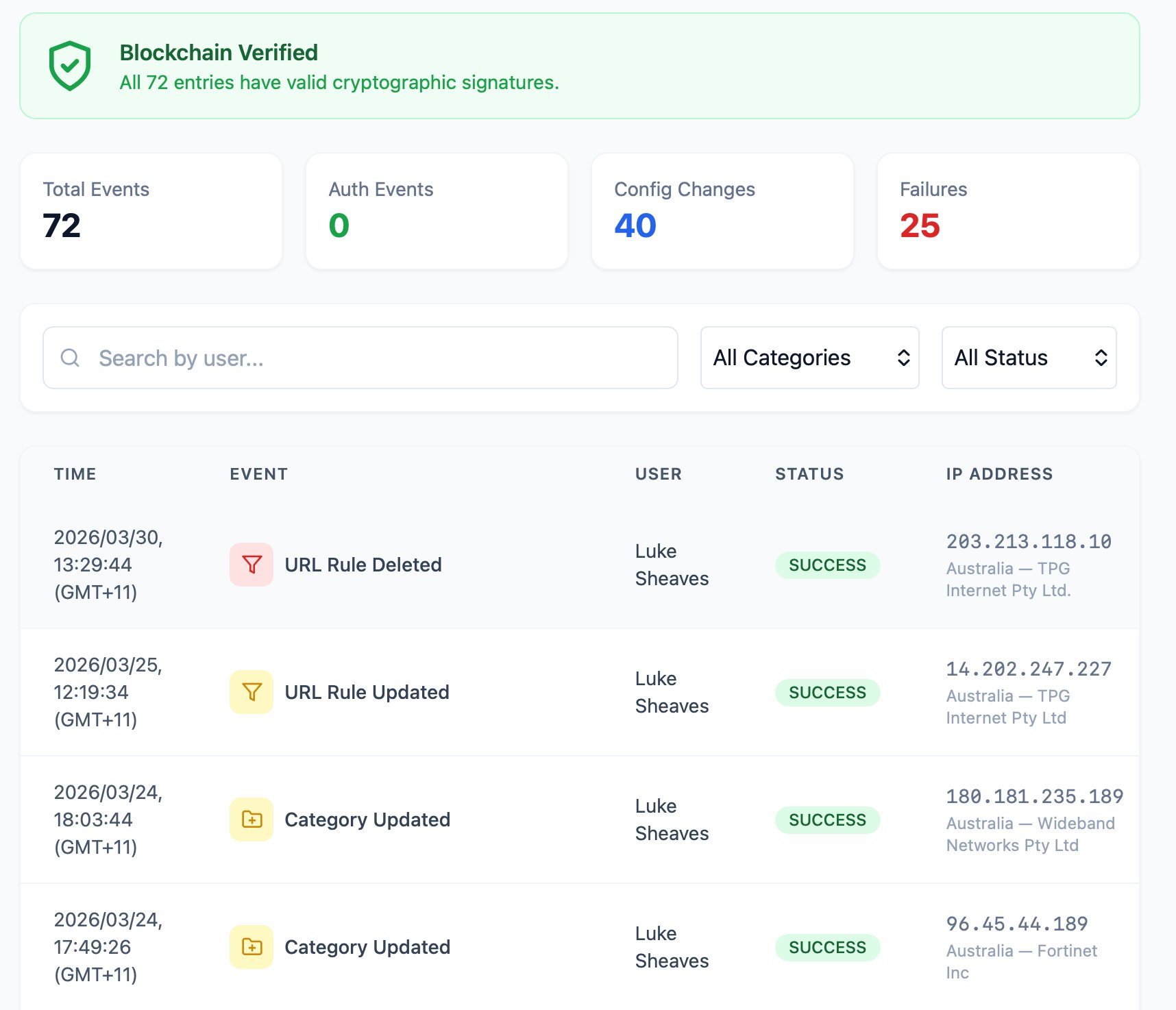This screenshot has width=1176, height=1010.
Task: Click IP address 203.213.118.10
Action: 1029,542
